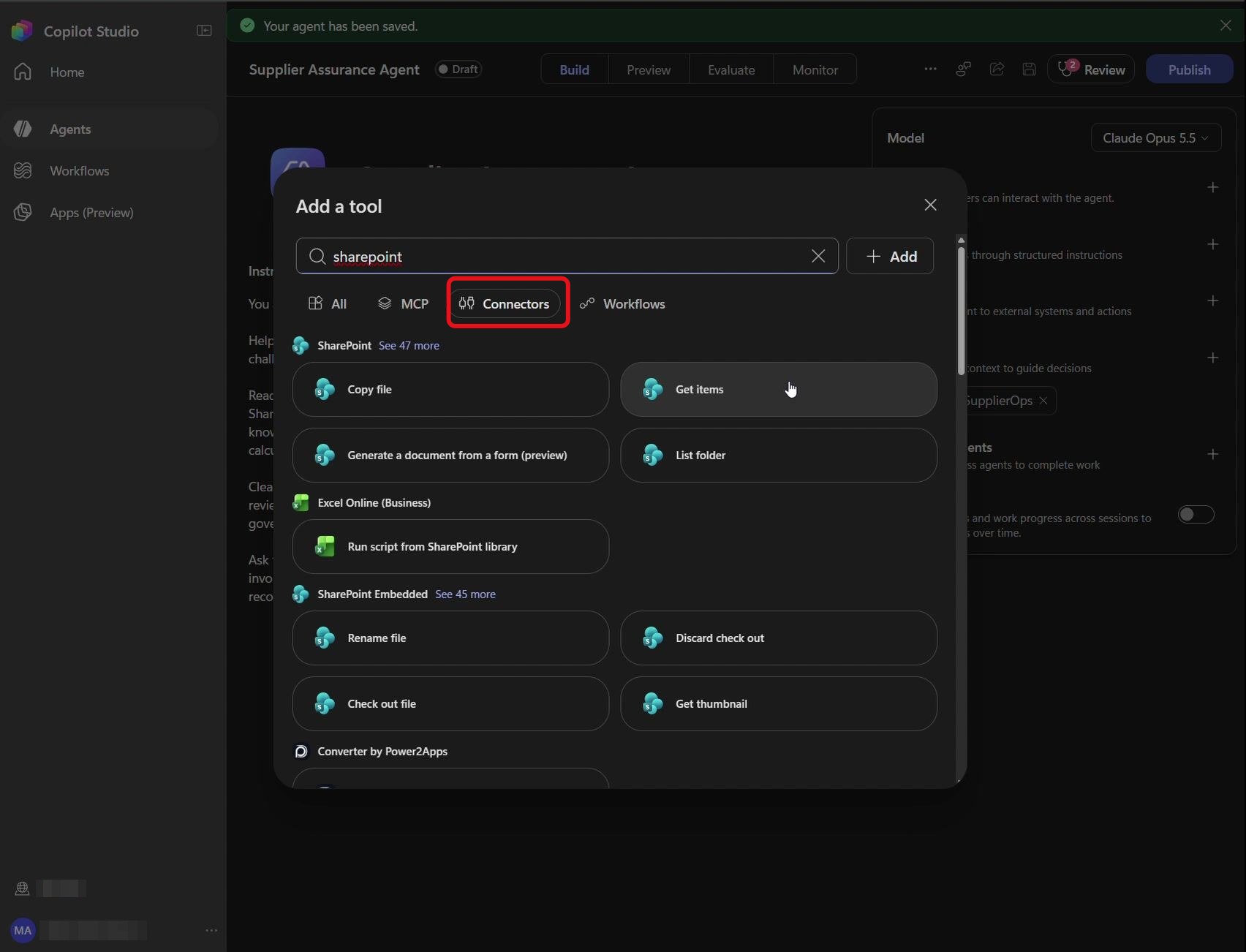Image resolution: width=1246 pixels, height=952 pixels.
Task: Switch to the Monitor tab
Action: (815, 69)
